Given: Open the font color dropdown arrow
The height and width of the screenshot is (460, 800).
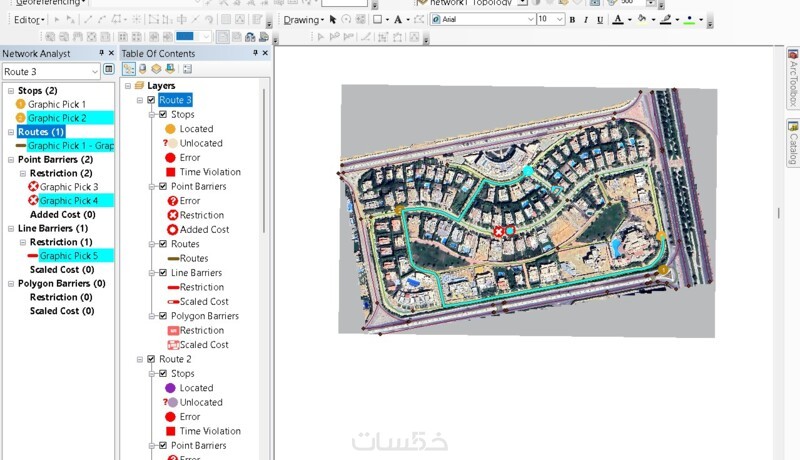Looking at the screenshot, I should (630, 20).
